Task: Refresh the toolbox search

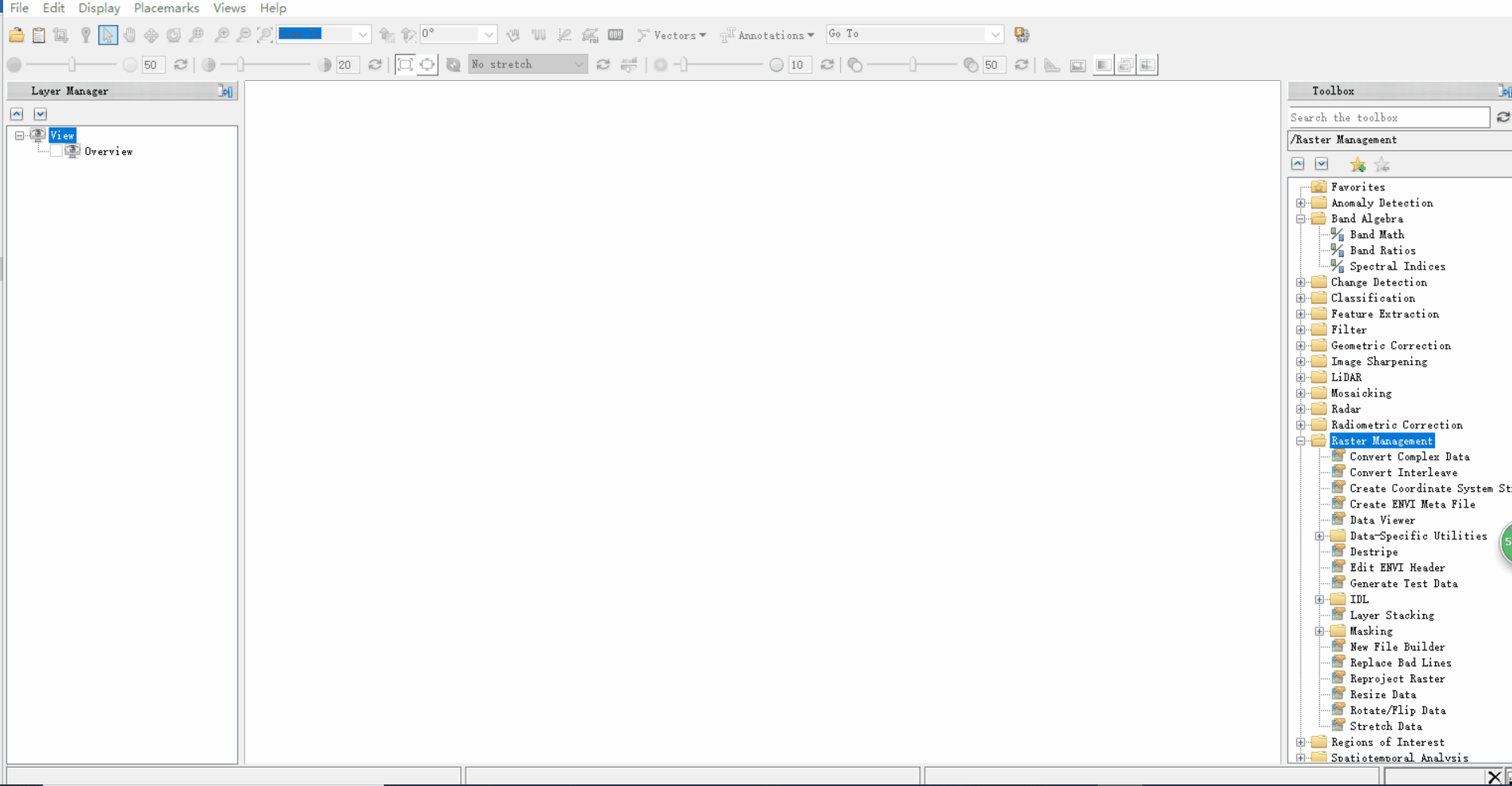Action: pyautogui.click(x=1503, y=117)
